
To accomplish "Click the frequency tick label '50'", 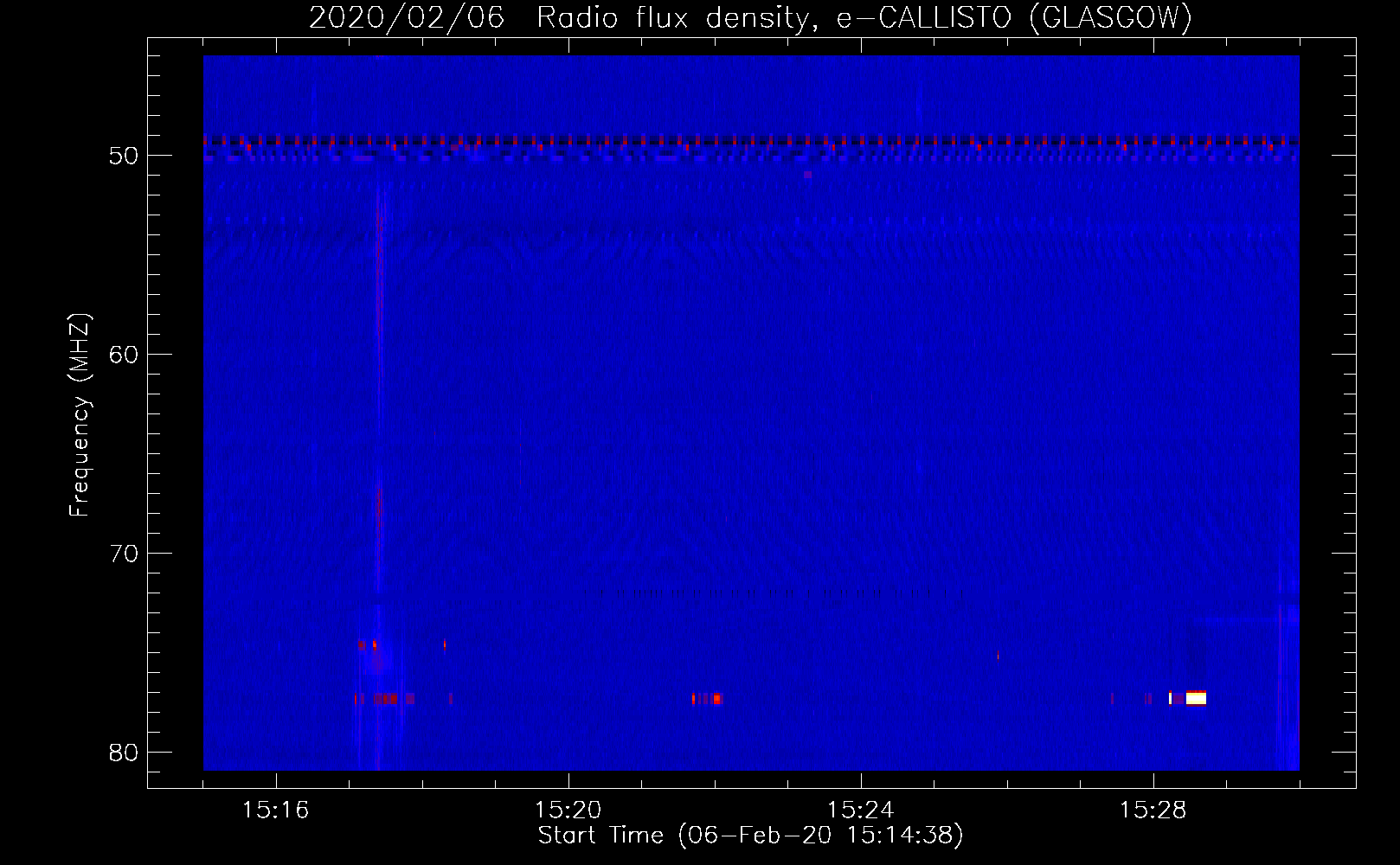I will tap(124, 156).
